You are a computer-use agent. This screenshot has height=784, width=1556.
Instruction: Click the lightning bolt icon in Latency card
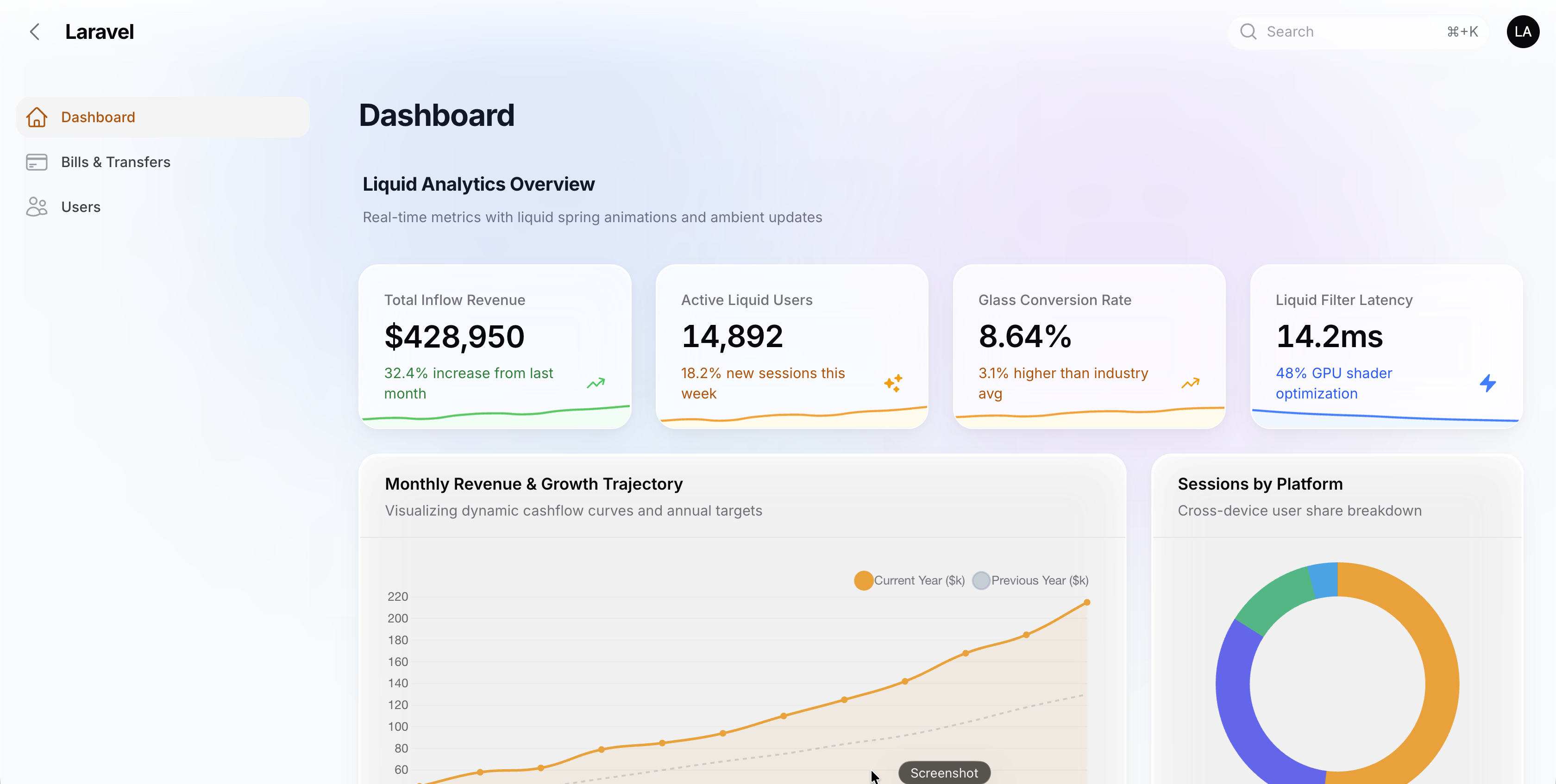click(1488, 383)
